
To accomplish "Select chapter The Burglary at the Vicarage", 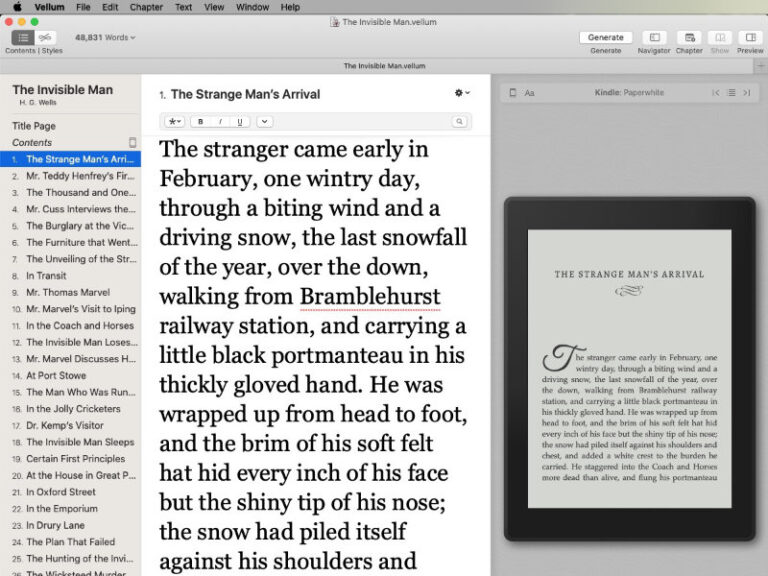I will coord(71,226).
